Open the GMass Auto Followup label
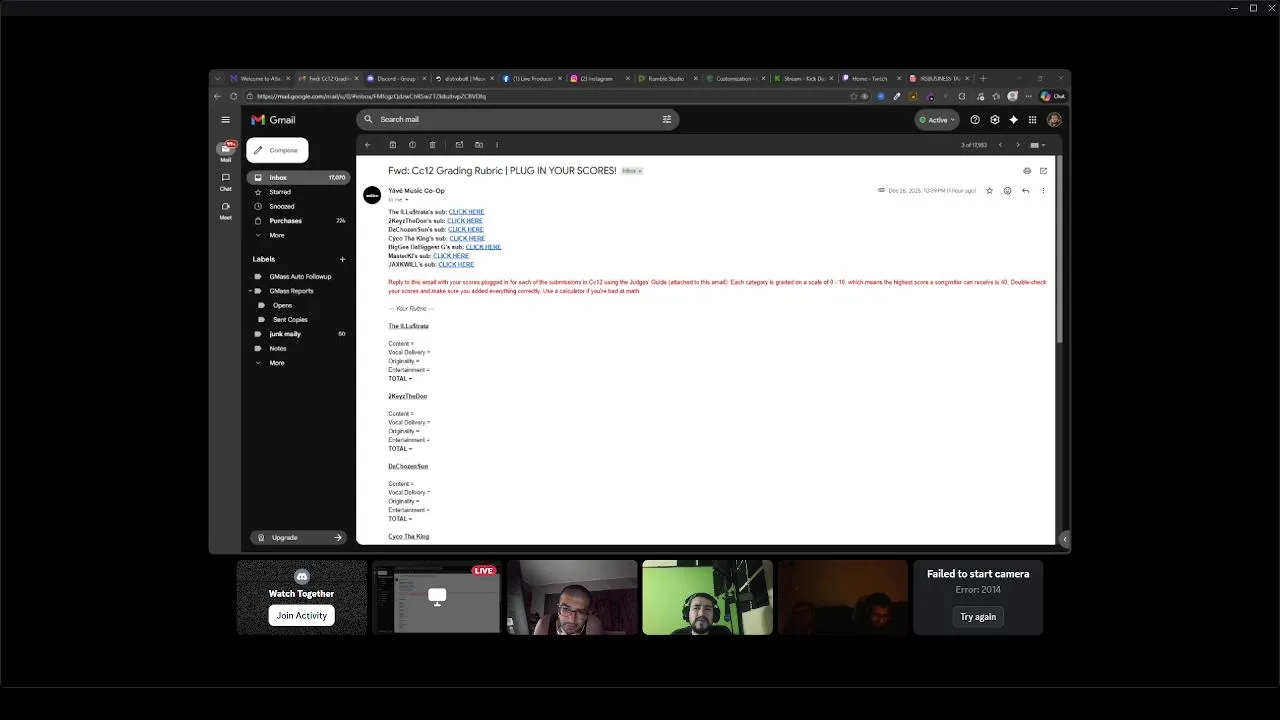 (x=298, y=276)
